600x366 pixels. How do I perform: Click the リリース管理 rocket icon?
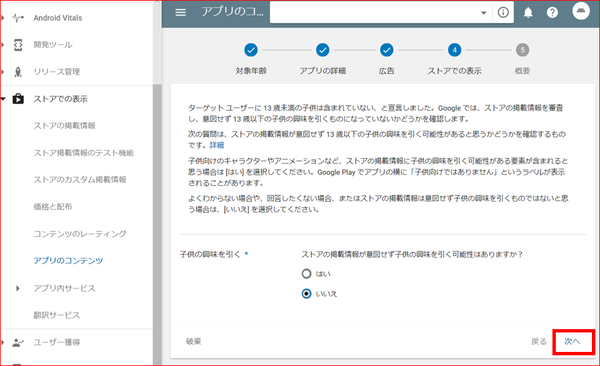click(18, 72)
